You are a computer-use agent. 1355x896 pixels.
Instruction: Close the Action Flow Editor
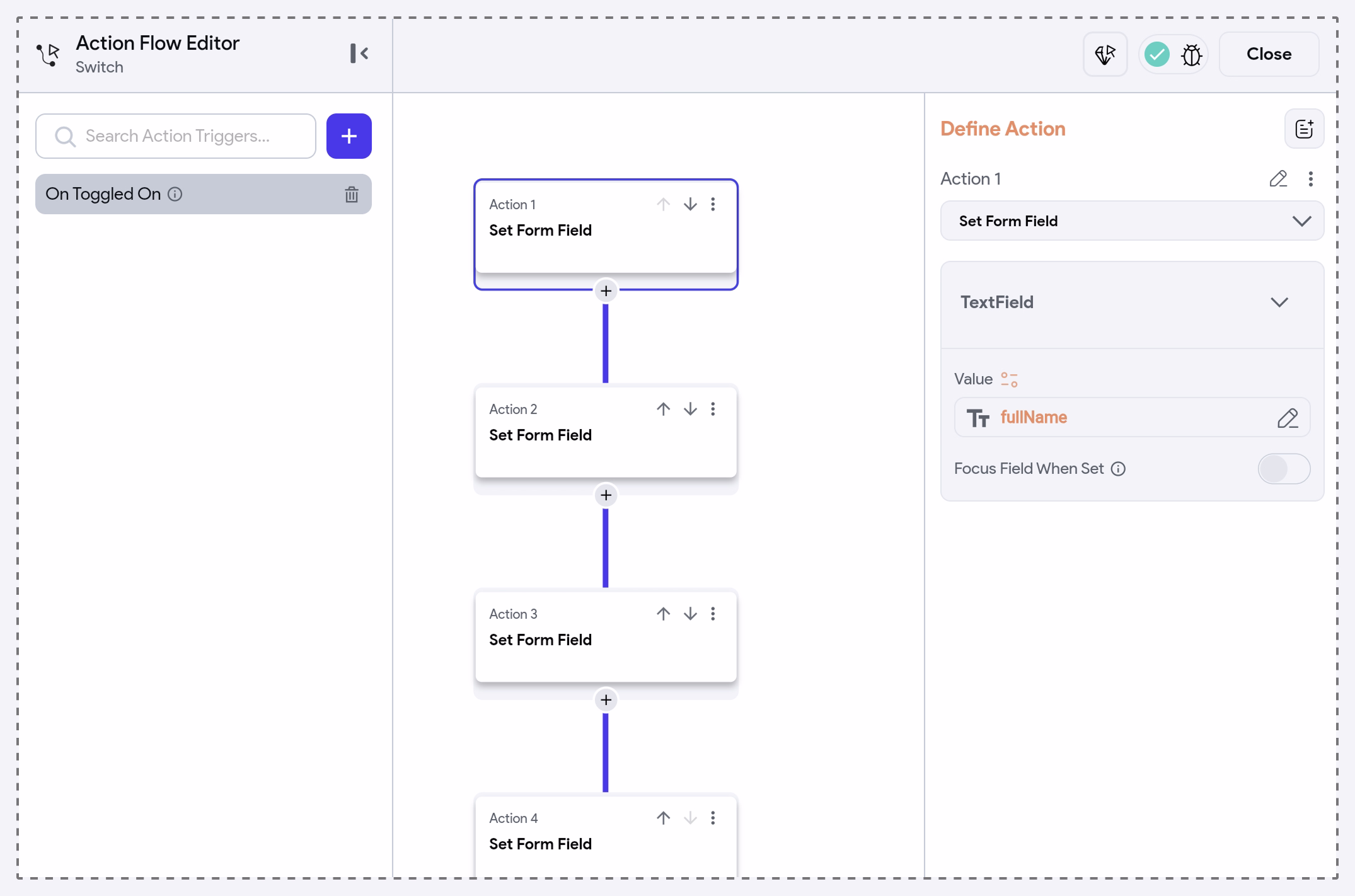(1269, 54)
